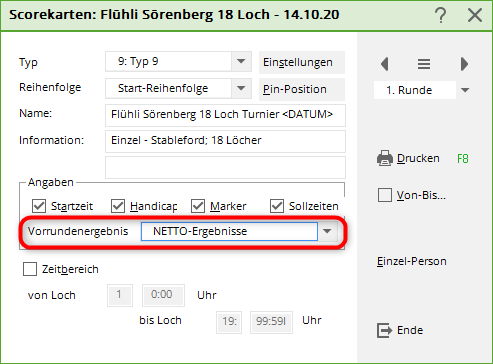Go to previous round with left arrow
Image resolution: width=493 pixels, height=364 pixels.
[385, 64]
